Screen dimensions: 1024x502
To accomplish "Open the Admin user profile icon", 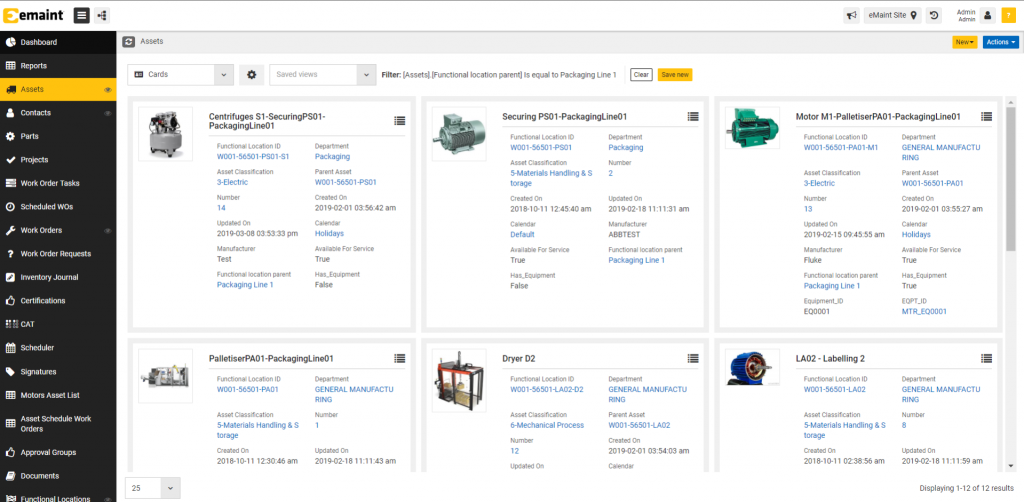I will coord(988,15).
